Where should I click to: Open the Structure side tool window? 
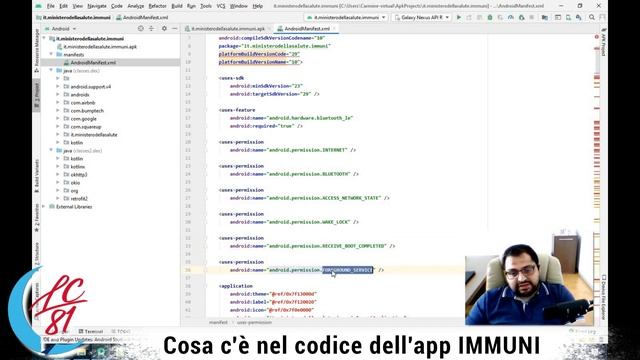tap(37, 254)
